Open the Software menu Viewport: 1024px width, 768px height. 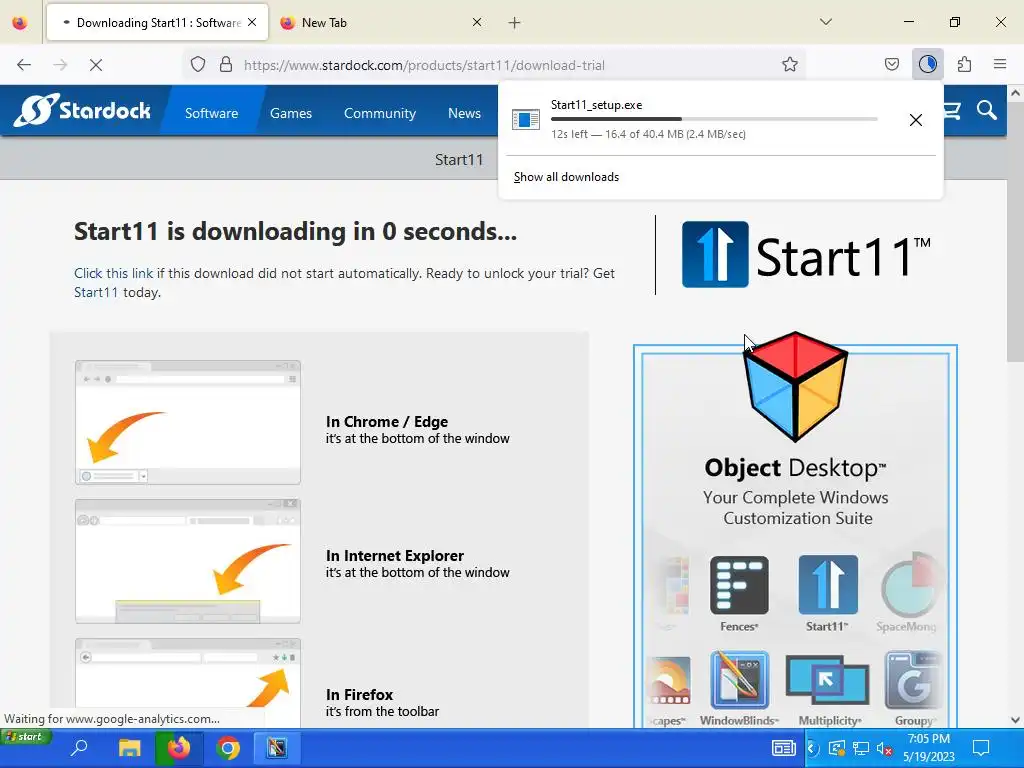[212, 113]
